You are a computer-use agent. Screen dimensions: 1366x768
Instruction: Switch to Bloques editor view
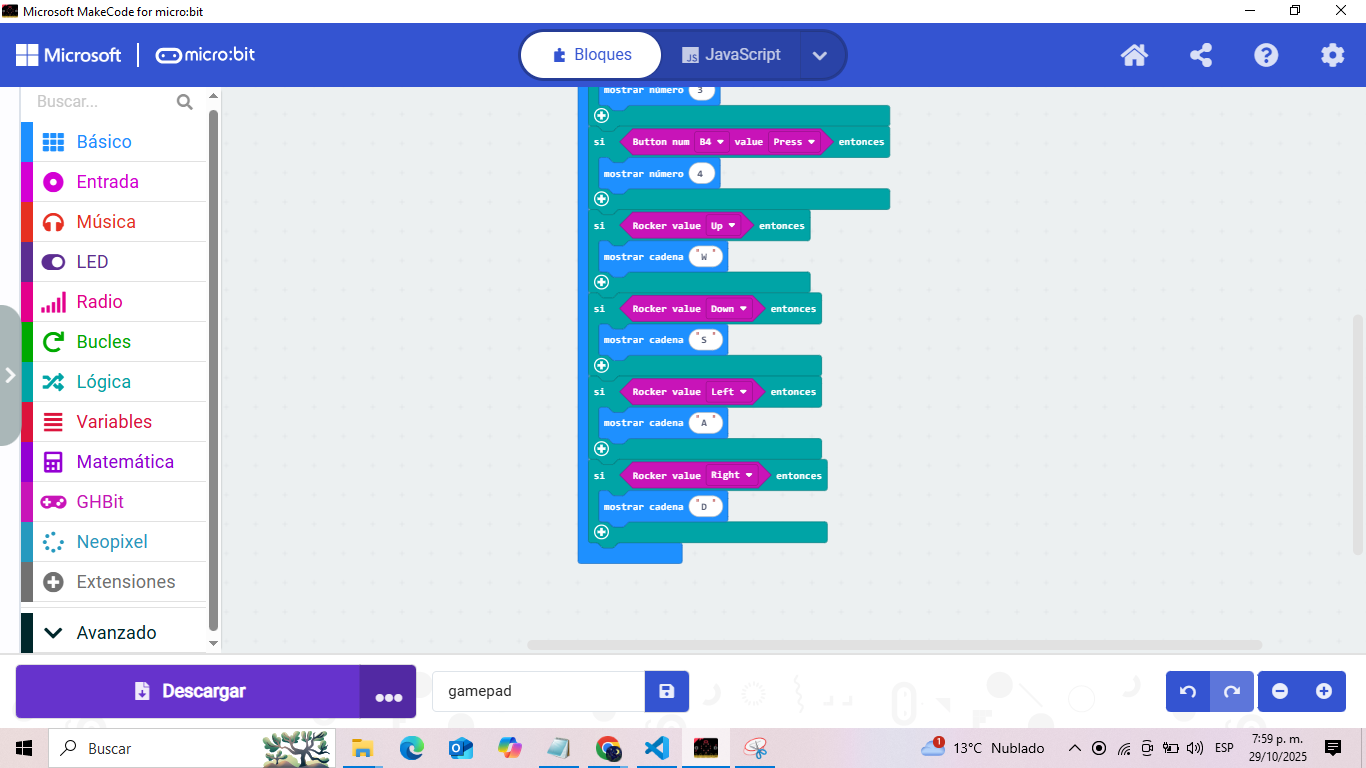click(591, 55)
